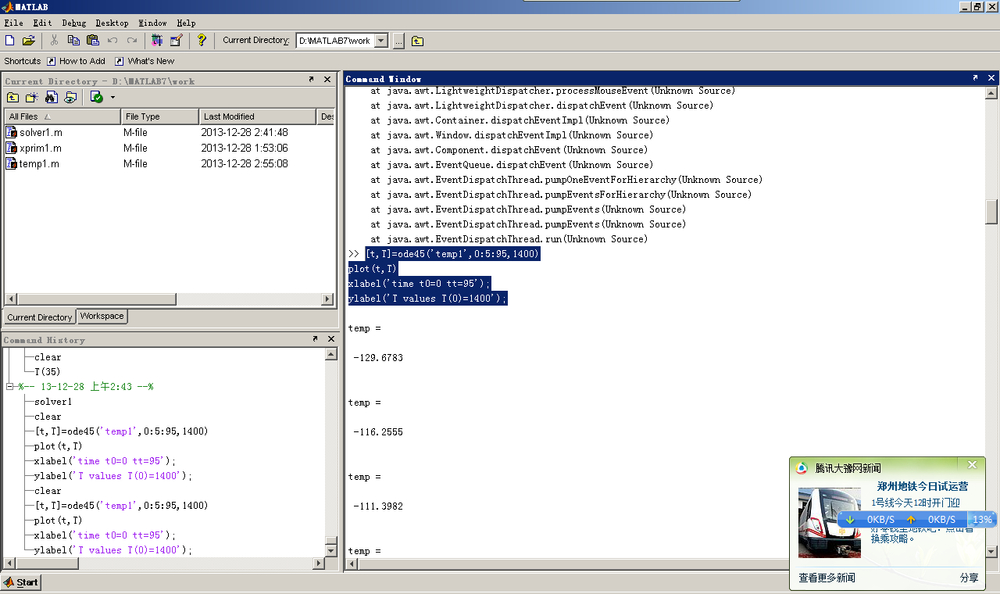Image resolution: width=1000 pixels, height=594 pixels.
Task: Click the -129.6783 value in Command Window
Action: (378, 358)
